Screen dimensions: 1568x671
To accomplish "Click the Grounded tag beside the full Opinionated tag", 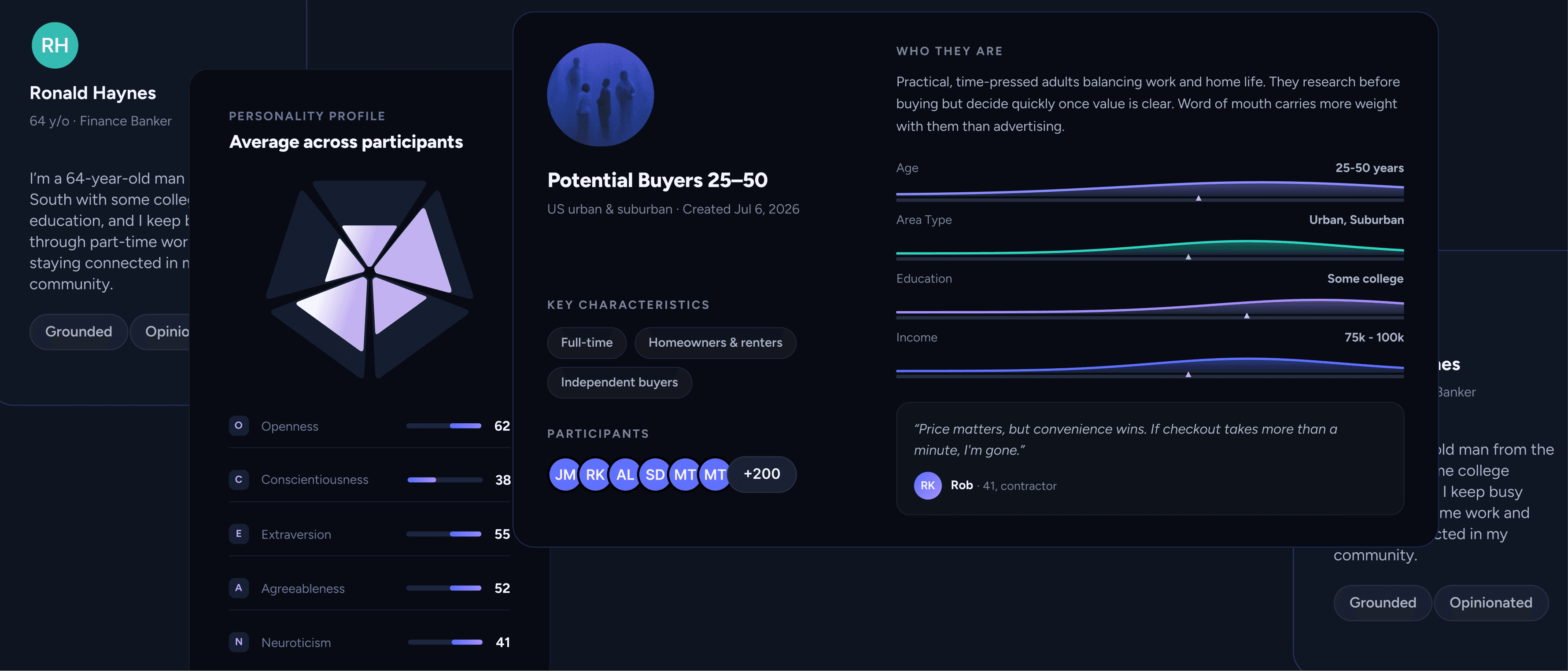I will 1382,603.
